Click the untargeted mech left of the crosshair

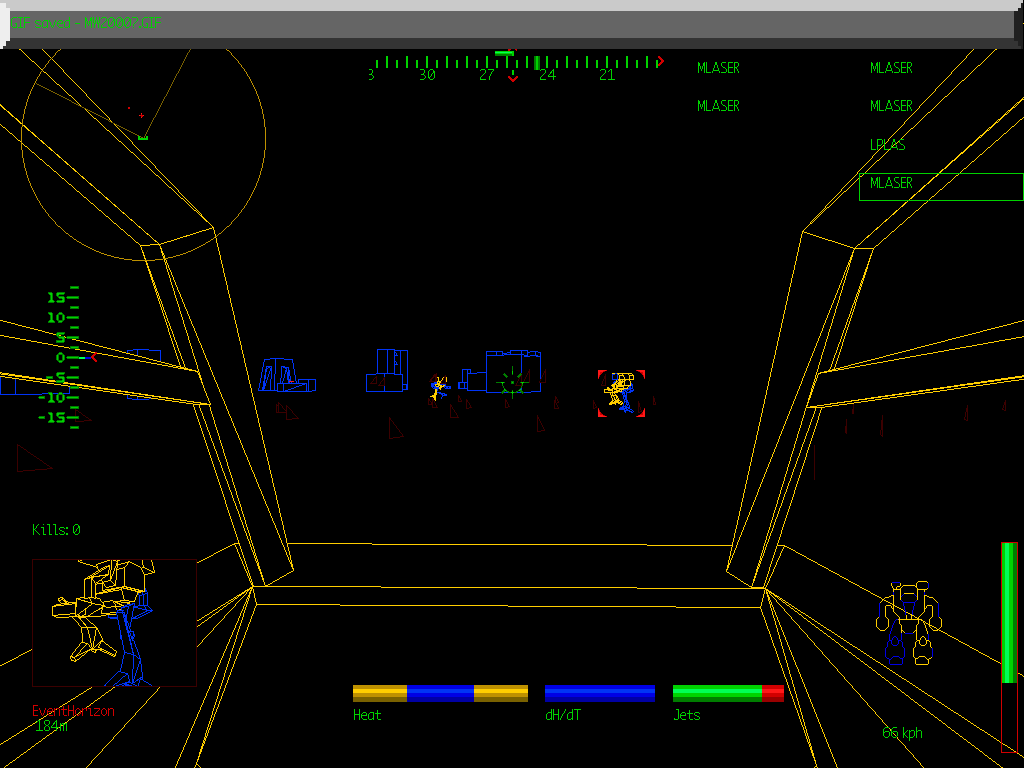click(438, 389)
